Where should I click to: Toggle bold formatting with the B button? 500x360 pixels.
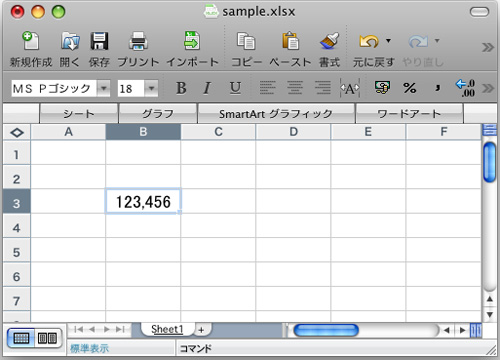coord(181,88)
